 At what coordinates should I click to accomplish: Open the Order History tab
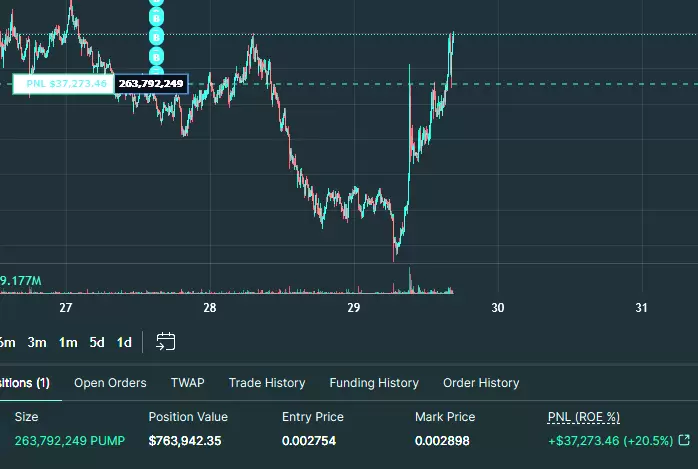[481, 383]
